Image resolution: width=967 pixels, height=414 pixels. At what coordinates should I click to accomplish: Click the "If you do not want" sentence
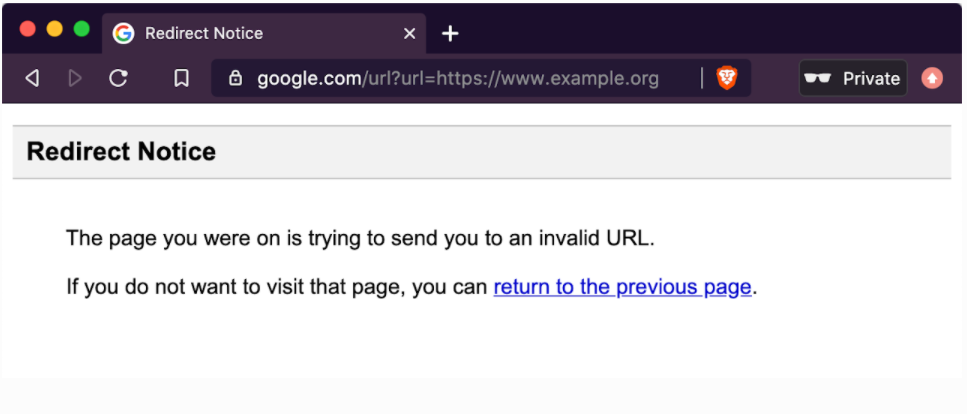point(278,287)
